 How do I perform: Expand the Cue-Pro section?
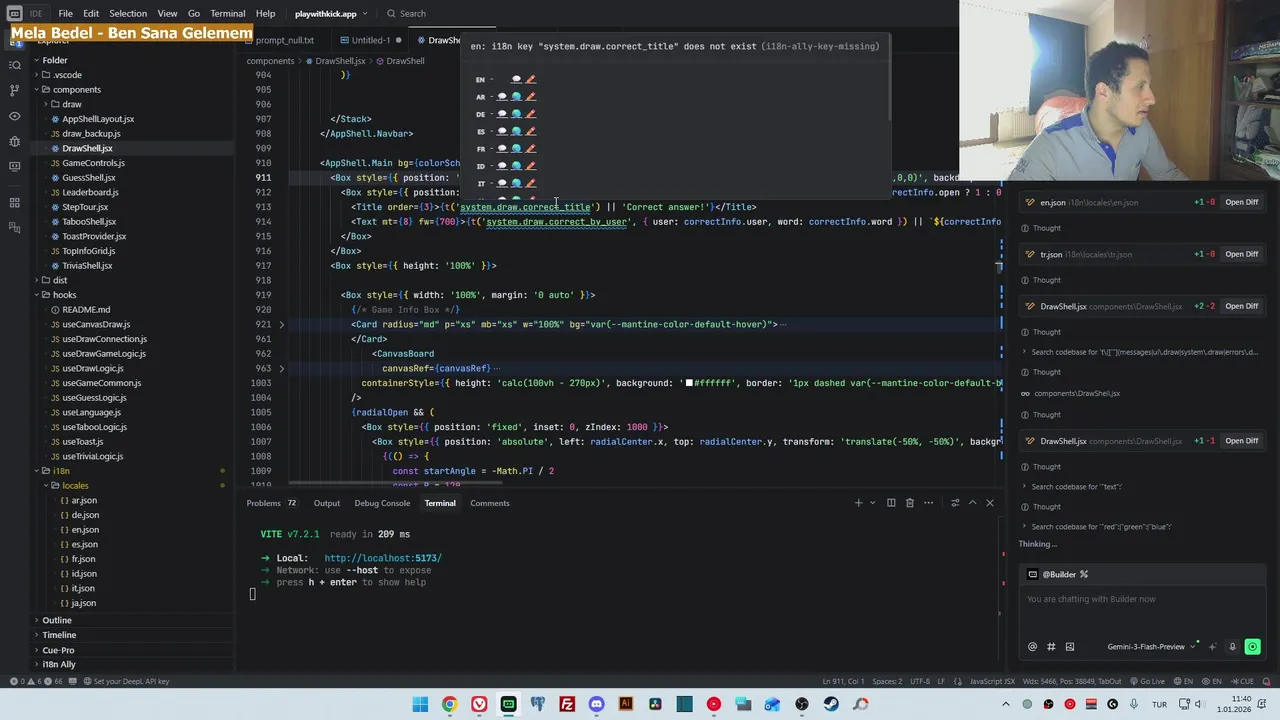tap(58, 650)
